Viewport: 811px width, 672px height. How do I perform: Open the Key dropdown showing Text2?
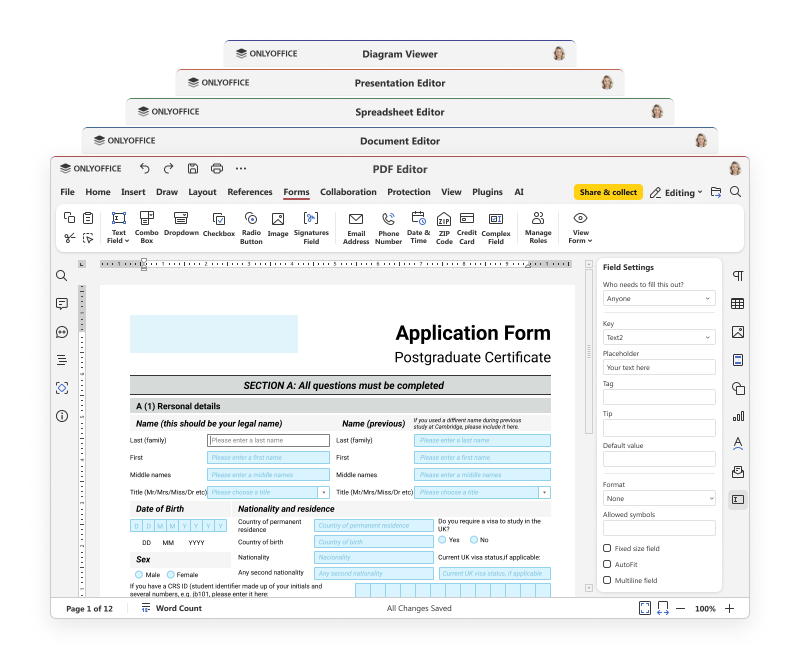[x=658, y=336]
